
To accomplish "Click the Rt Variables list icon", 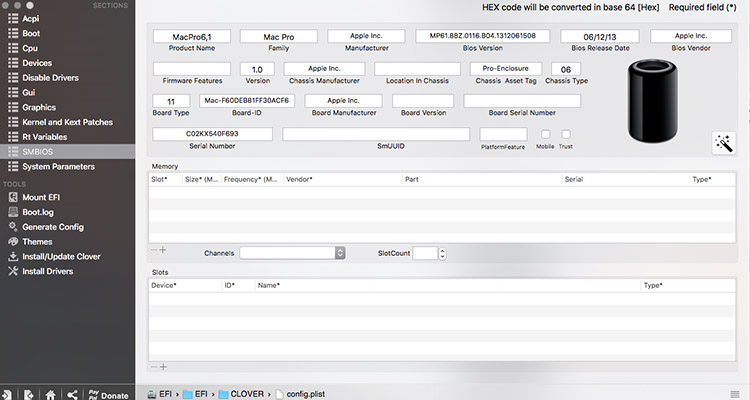I will (13, 137).
